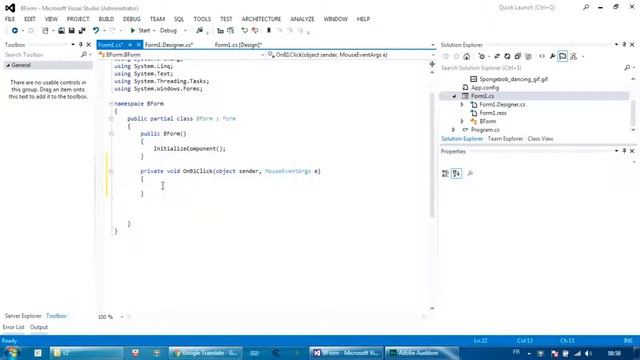Select App.config in Solution Explorer
640x360 pixels.
[485, 88]
